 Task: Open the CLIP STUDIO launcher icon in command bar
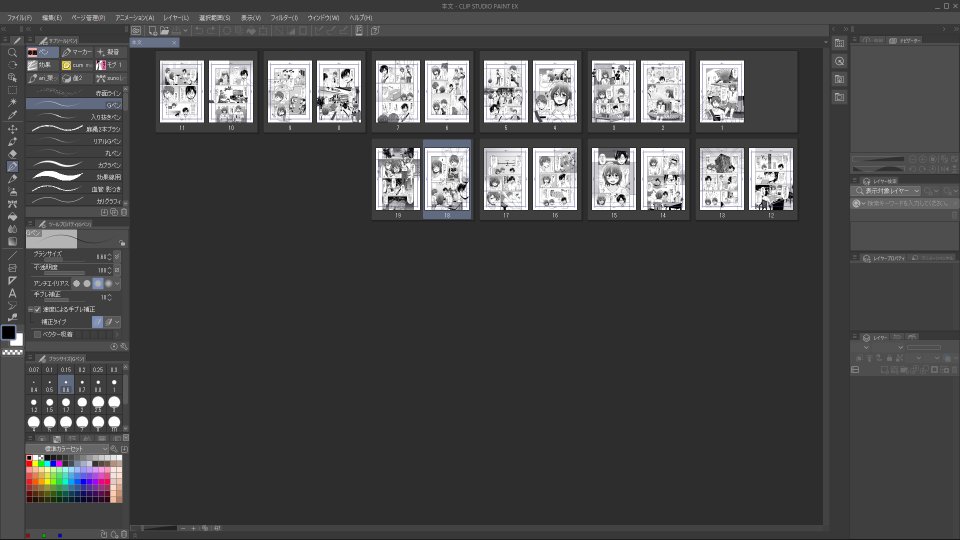[x=136, y=30]
